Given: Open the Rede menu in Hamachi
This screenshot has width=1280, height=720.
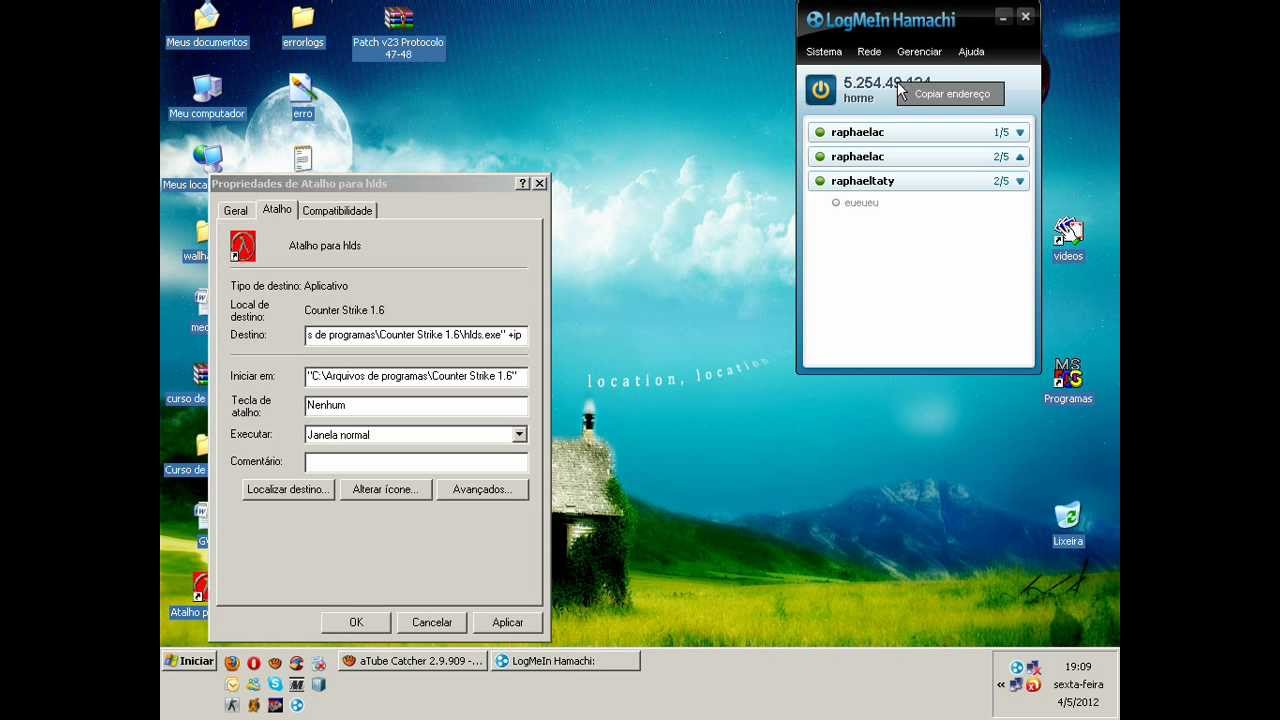Looking at the screenshot, I should click(869, 52).
